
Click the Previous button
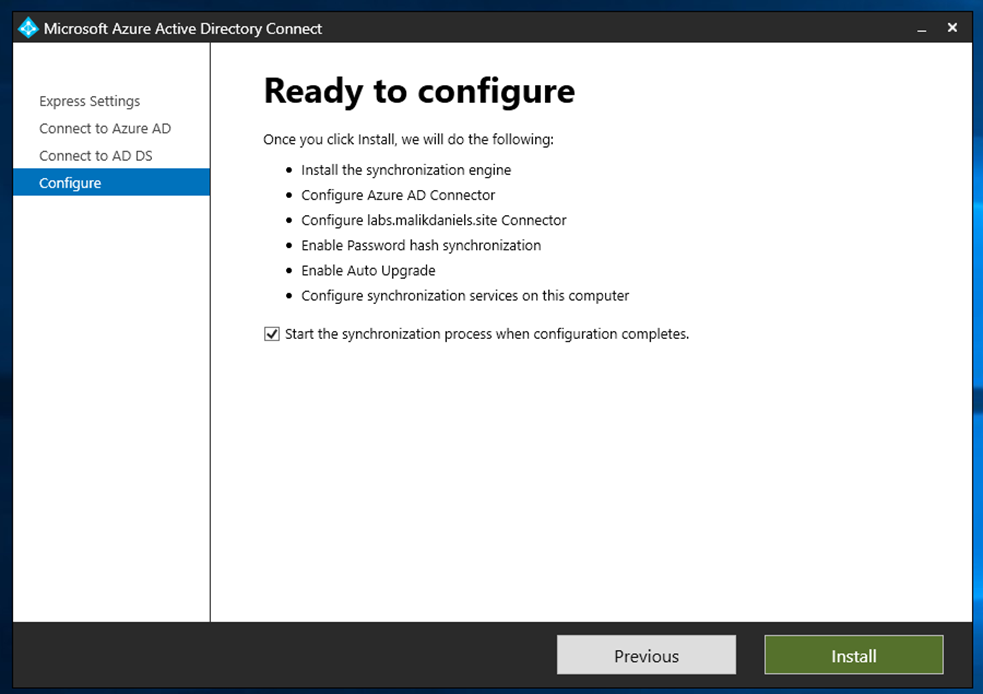click(646, 655)
